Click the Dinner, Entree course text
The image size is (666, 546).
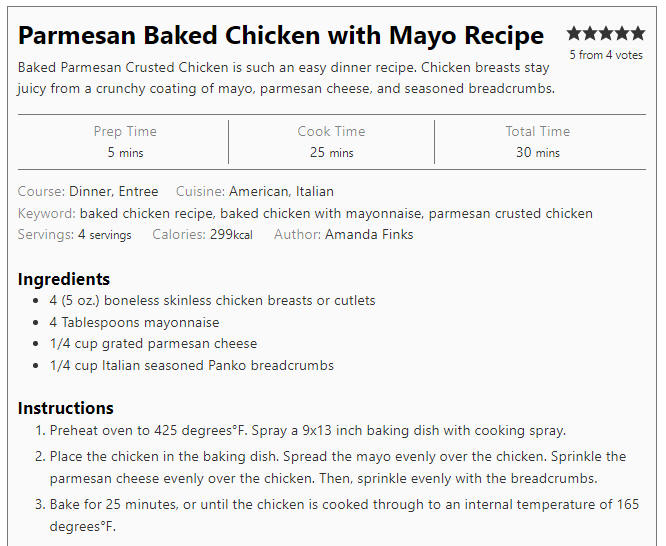[113, 191]
